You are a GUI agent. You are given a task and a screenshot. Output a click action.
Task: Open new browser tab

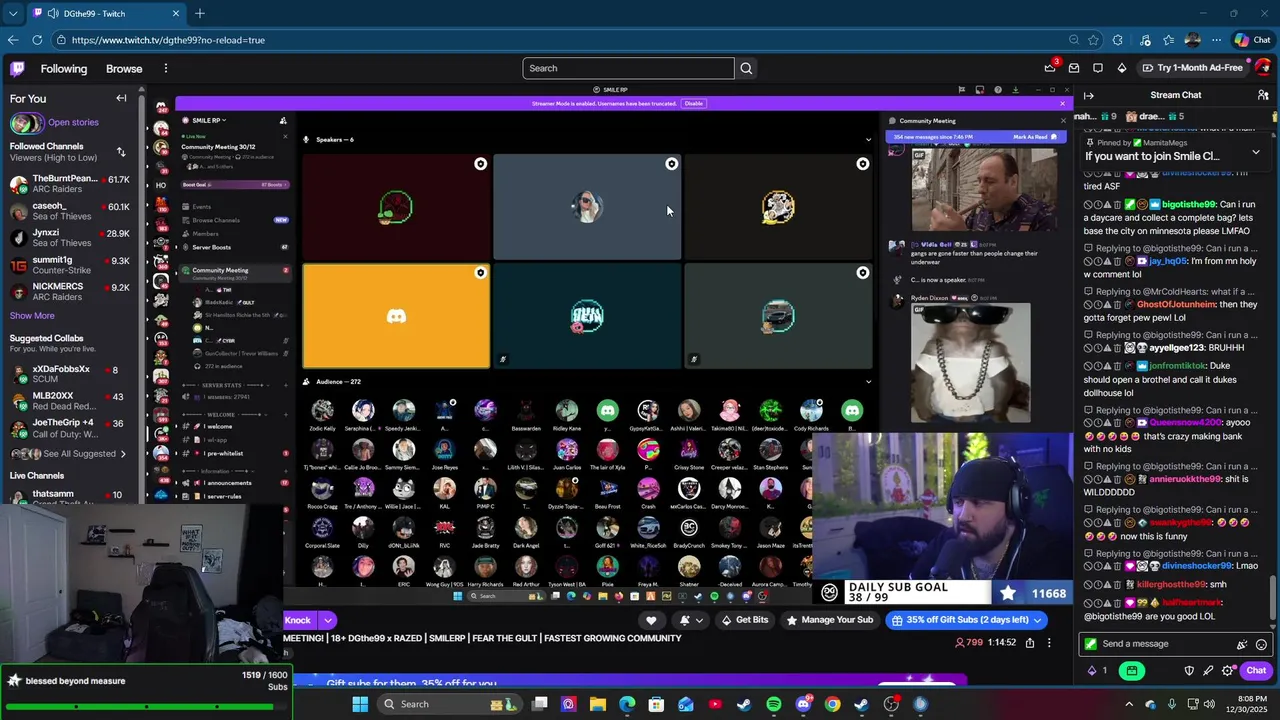coord(200,13)
